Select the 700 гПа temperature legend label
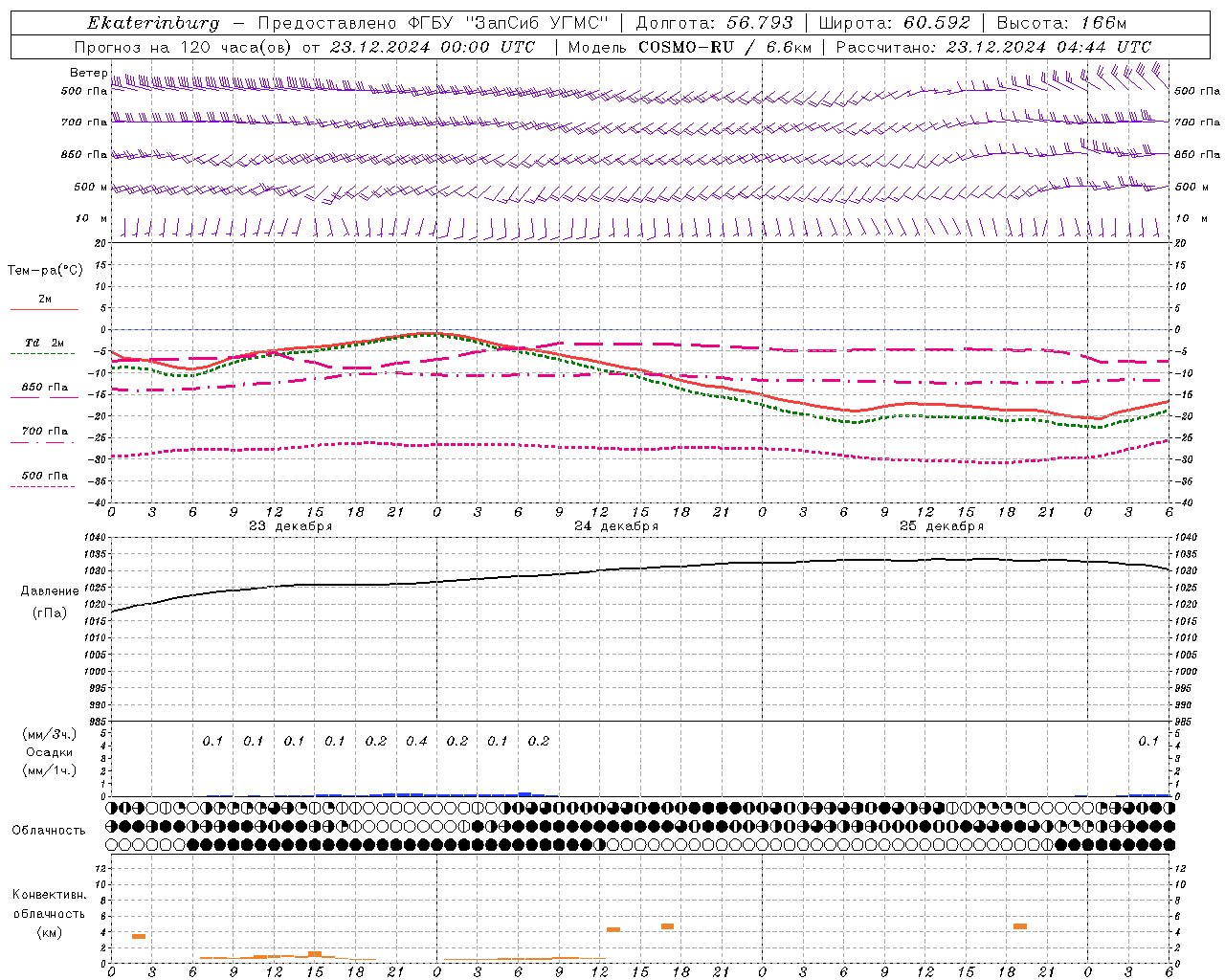 coord(45,431)
